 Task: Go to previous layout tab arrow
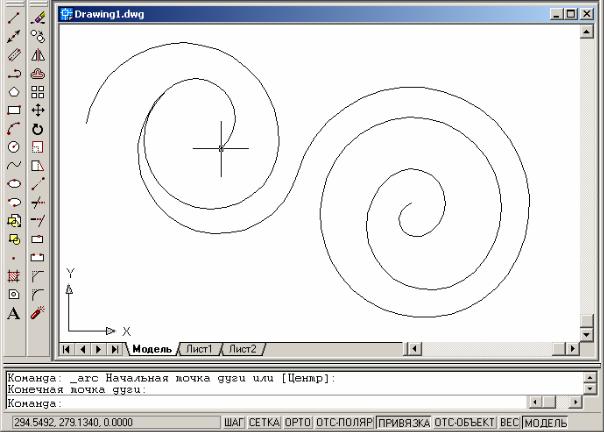point(82,349)
